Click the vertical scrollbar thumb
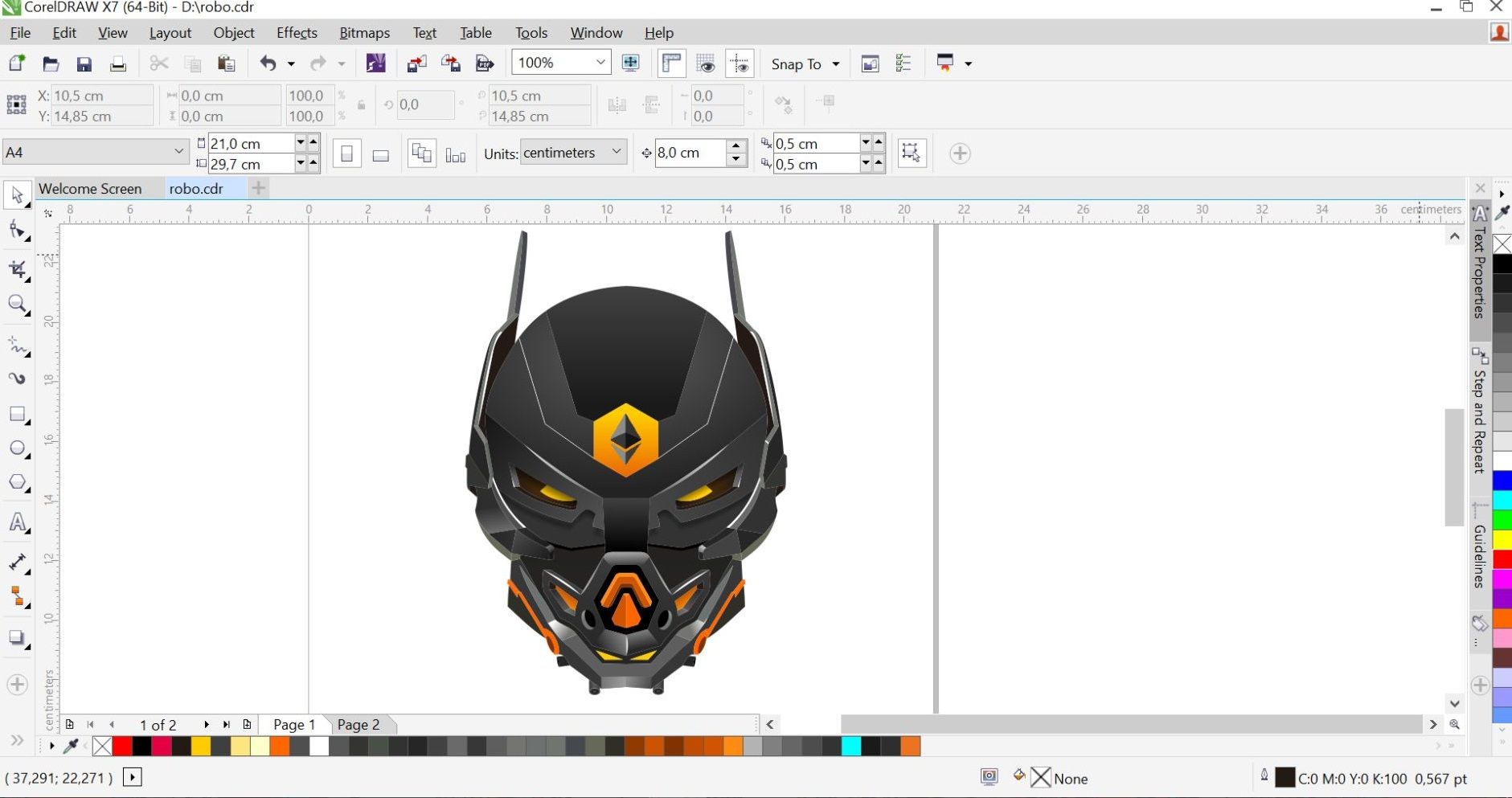 pyautogui.click(x=1454, y=467)
